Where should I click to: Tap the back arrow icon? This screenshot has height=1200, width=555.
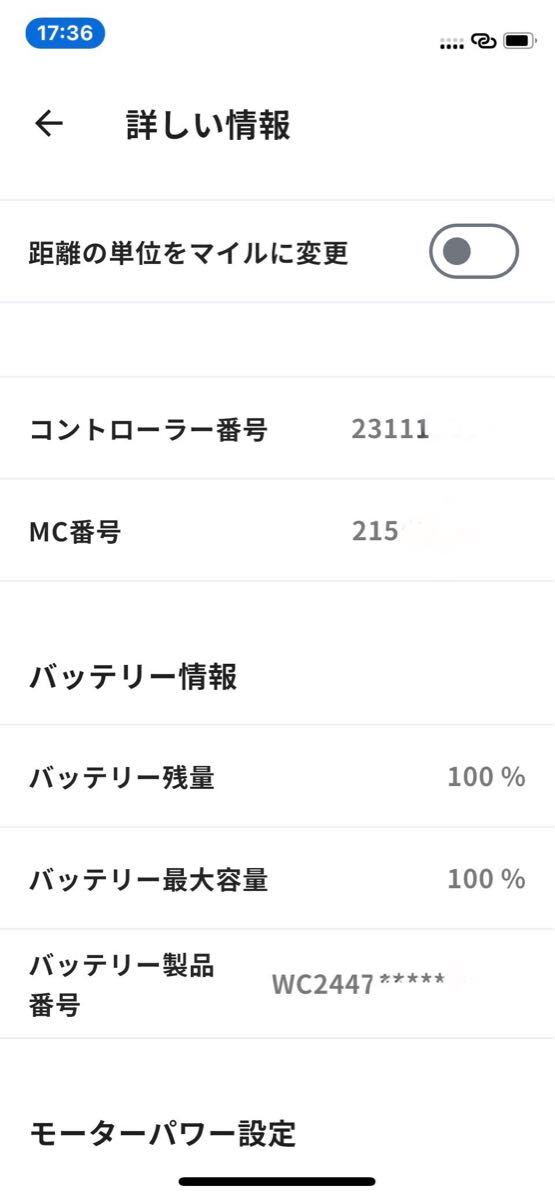click(x=48, y=124)
